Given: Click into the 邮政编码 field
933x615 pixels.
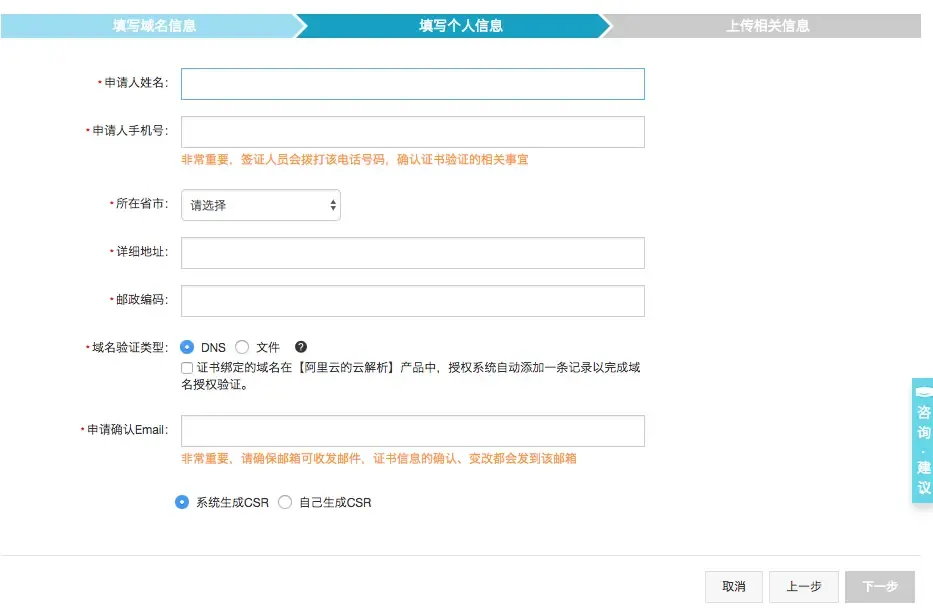Looking at the screenshot, I should [412, 301].
